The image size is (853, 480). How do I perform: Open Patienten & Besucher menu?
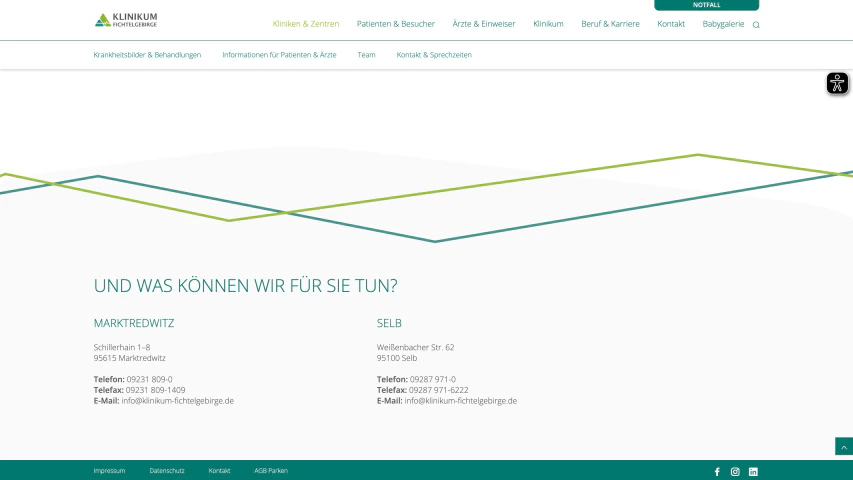tap(395, 24)
